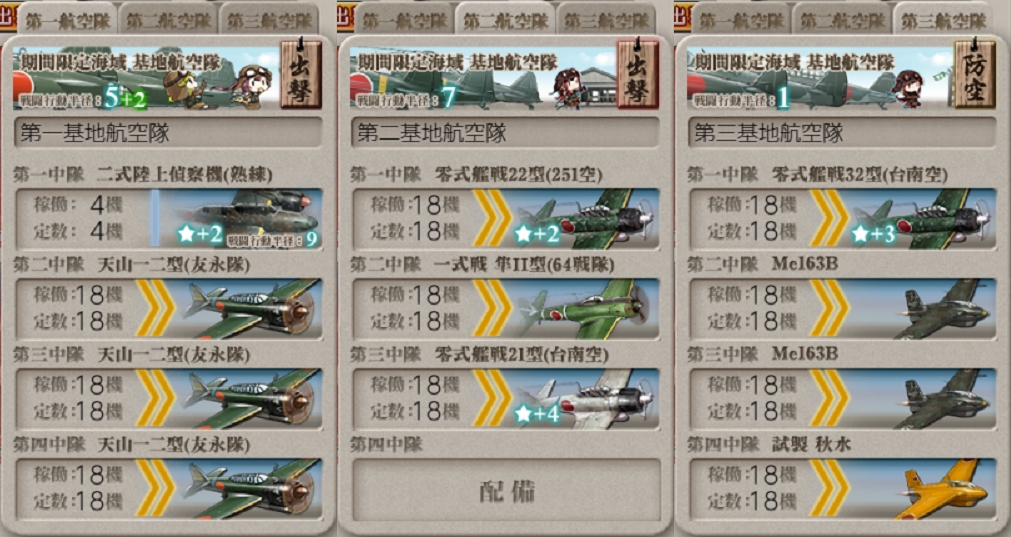Click the 配備 button in fourth squadron
This screenshot has height=537, width=1011.
506,490
